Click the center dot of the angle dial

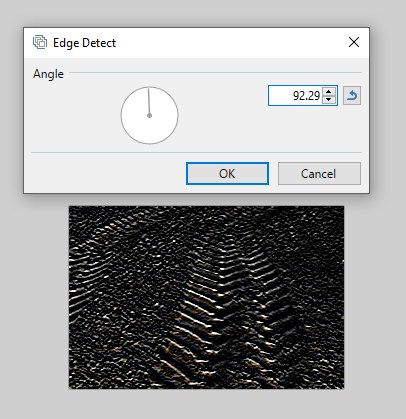coord(149,115)
